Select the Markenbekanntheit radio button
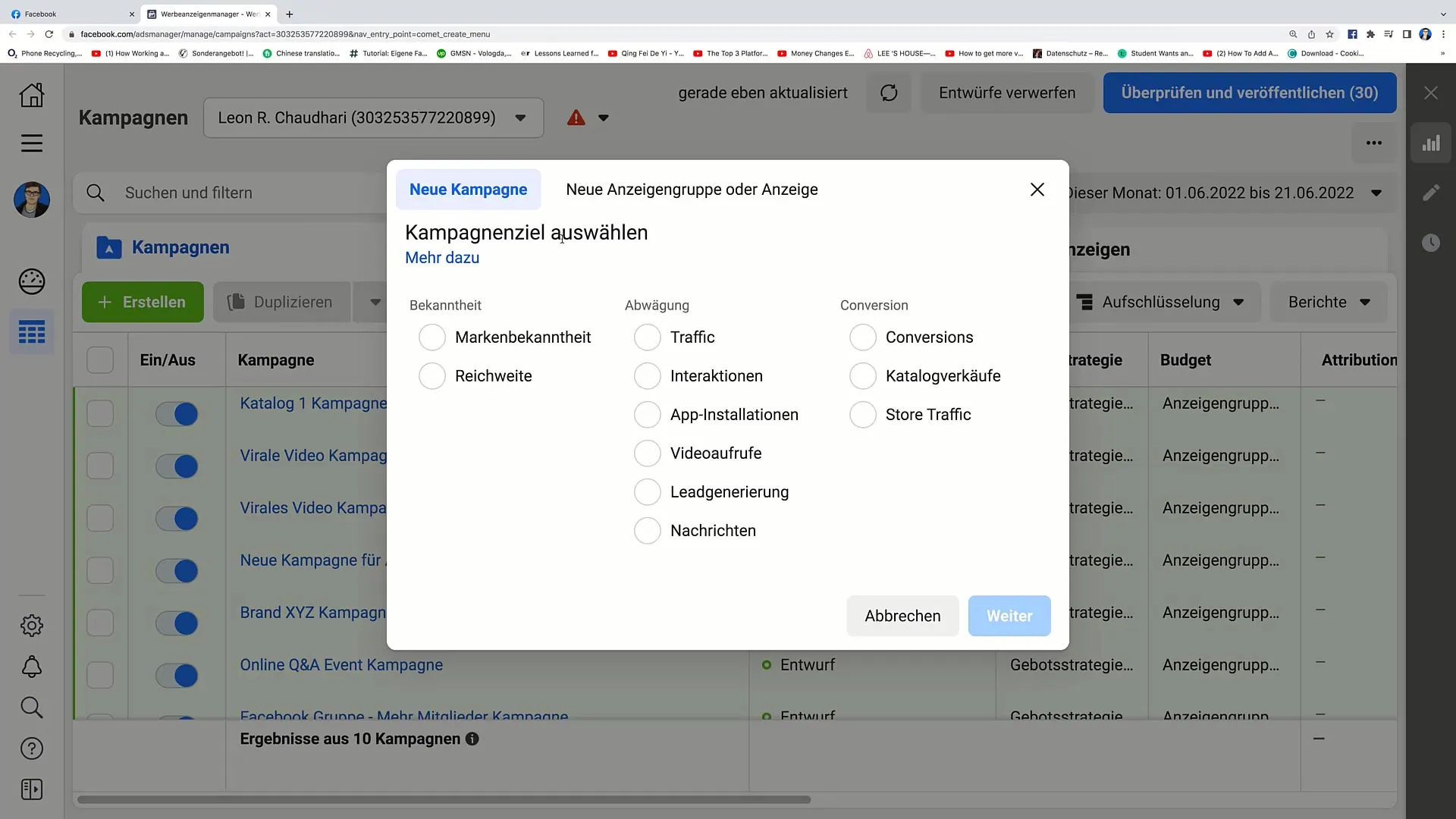 [431, 337]
